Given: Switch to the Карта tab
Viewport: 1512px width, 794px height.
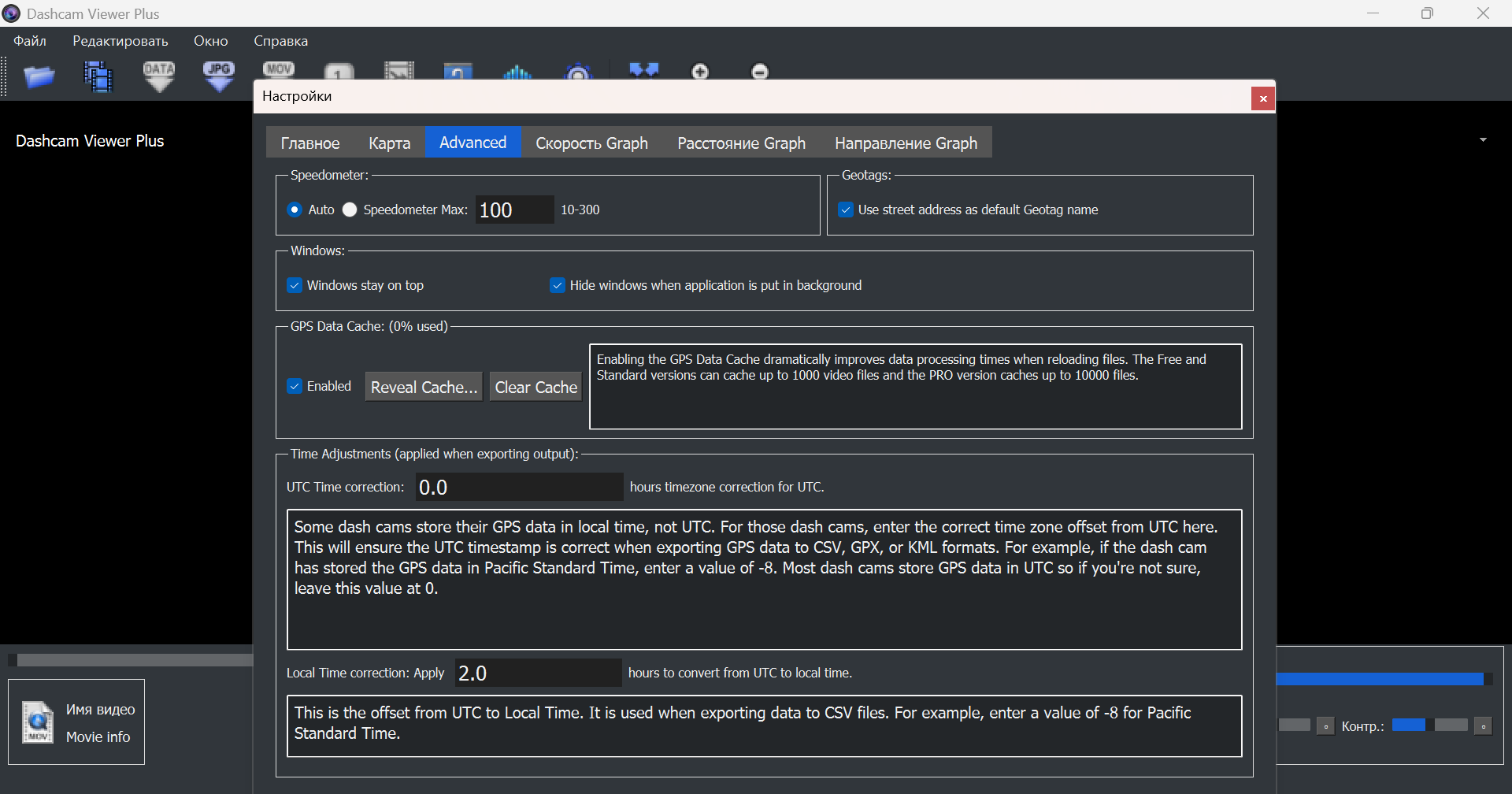Looking at the screenshot, I should tap(390, 143).
